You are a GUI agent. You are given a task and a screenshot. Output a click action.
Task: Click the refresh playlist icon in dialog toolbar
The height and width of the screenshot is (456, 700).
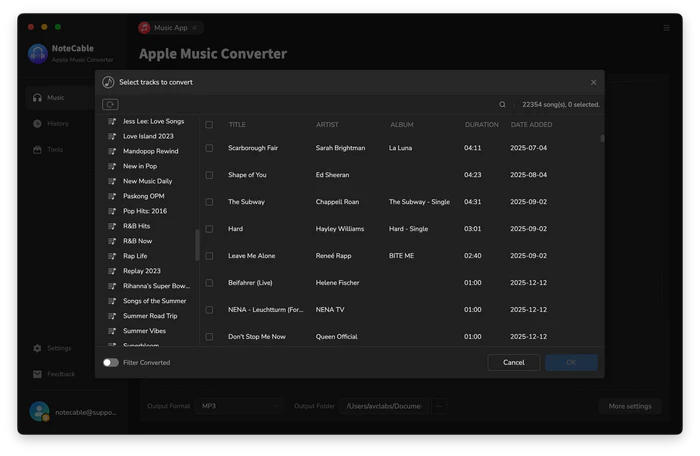(x=110, y=105)
